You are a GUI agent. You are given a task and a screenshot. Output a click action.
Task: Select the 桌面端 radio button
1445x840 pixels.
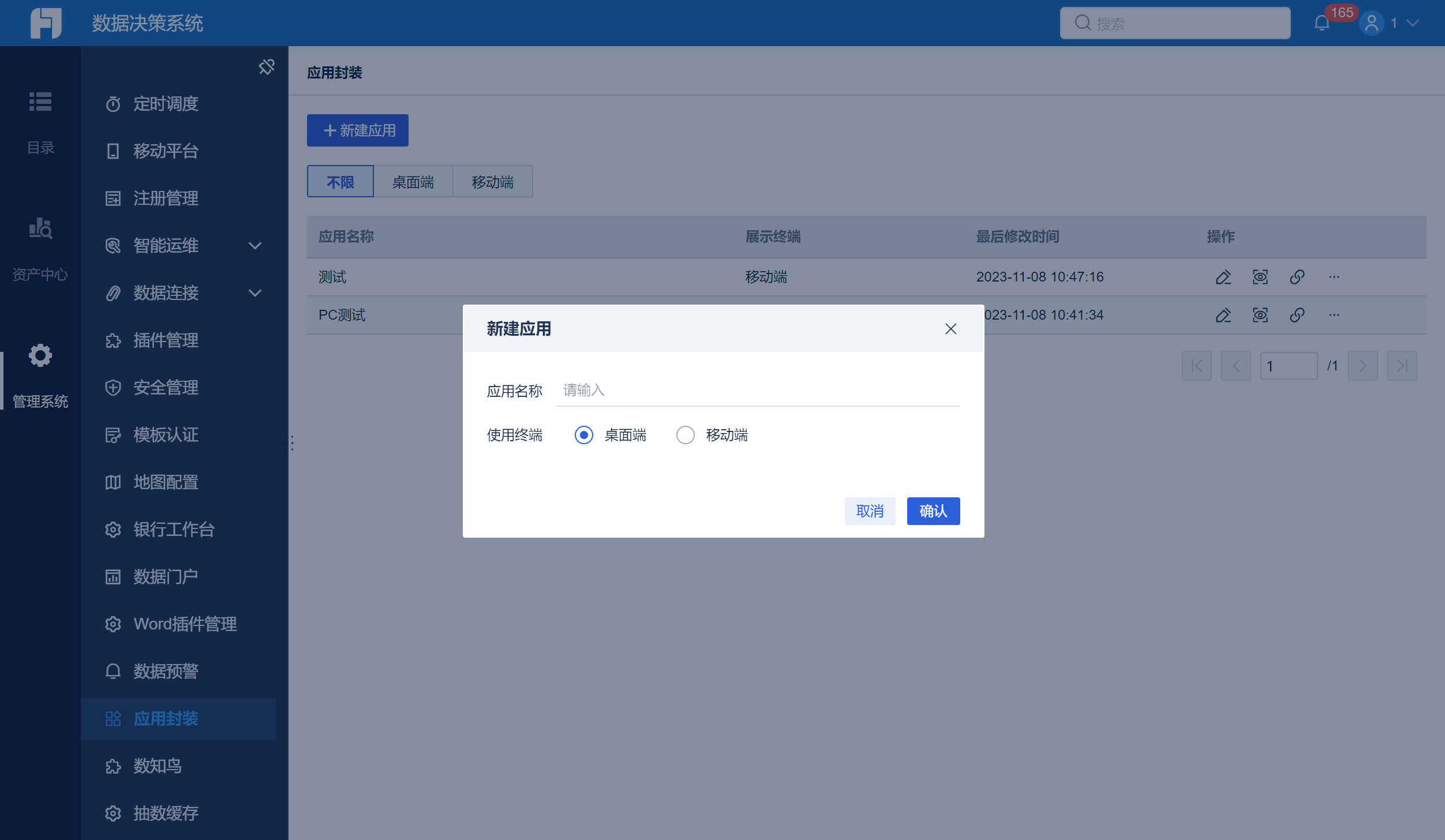583,435
